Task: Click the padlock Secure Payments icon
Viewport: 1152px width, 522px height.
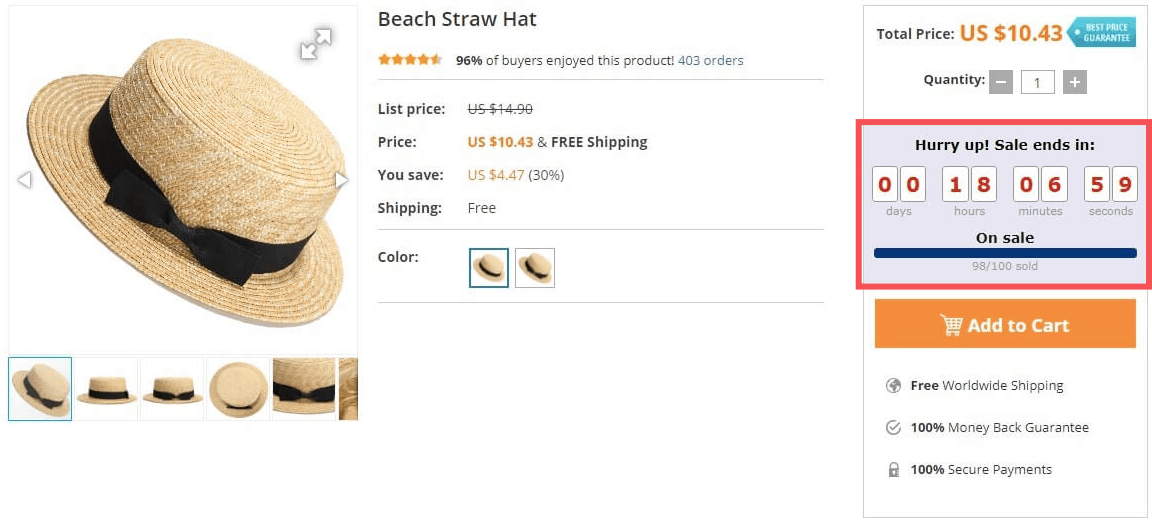Action: (x=893, y=470)
